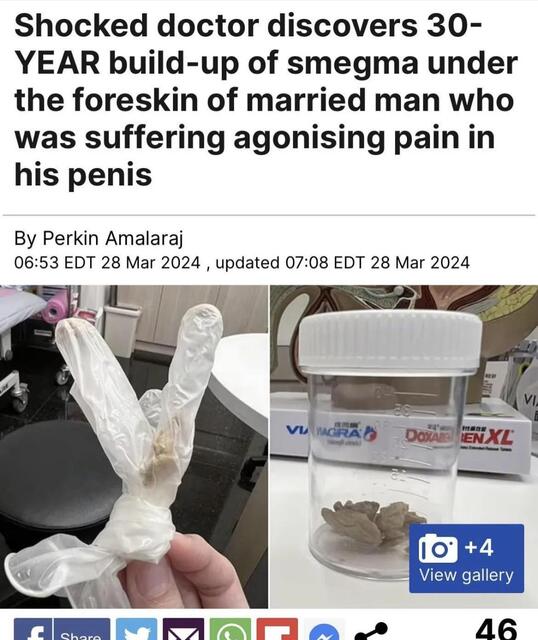Open the View gallery button

point(466,558)
